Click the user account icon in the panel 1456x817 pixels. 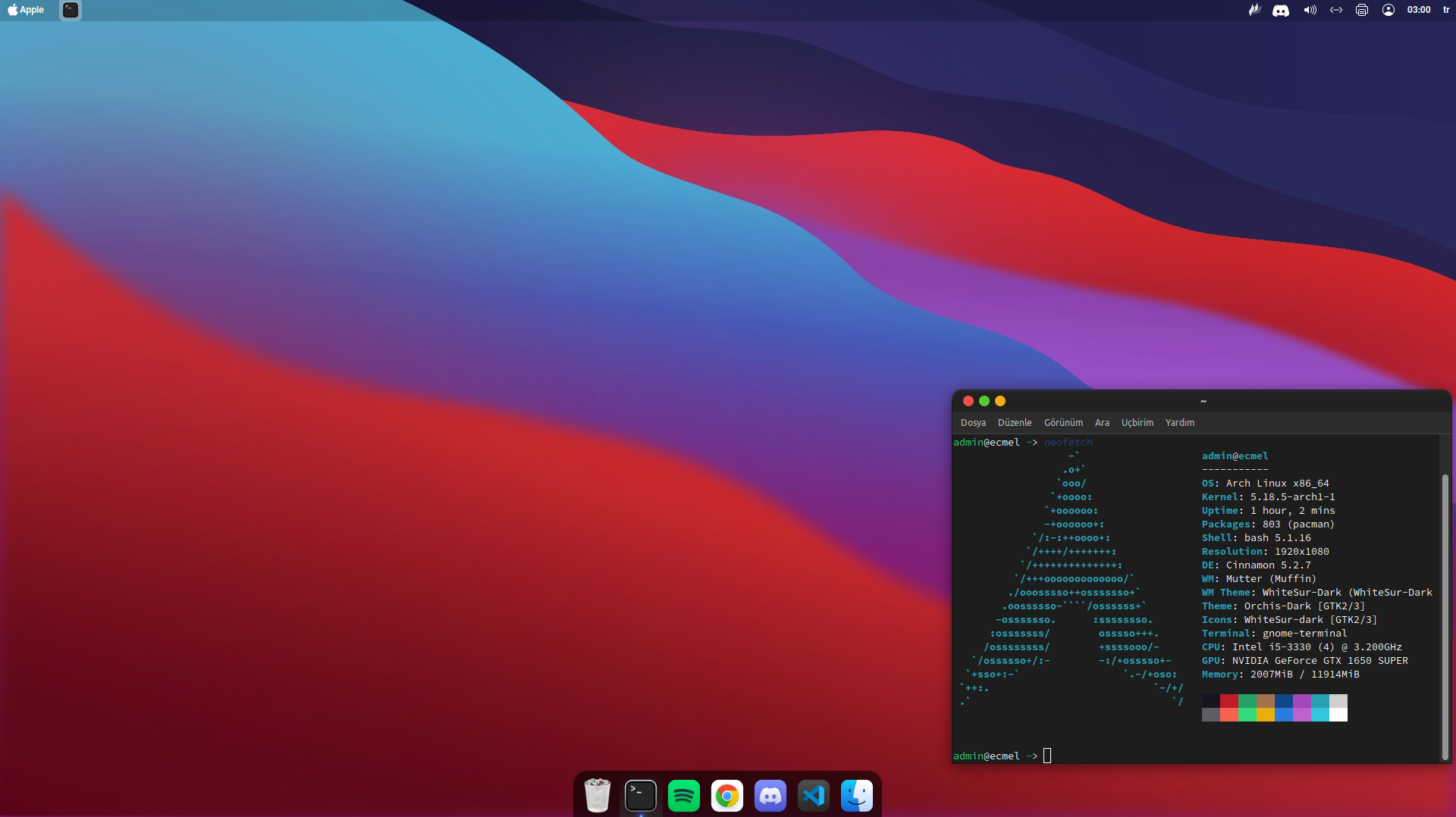tap(1389, 10)
